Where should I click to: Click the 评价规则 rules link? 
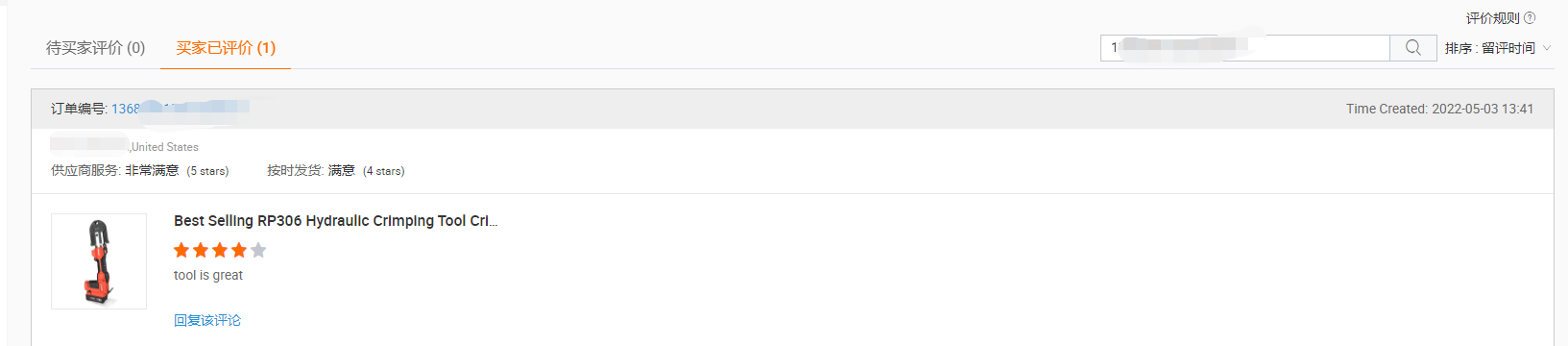1493,18
